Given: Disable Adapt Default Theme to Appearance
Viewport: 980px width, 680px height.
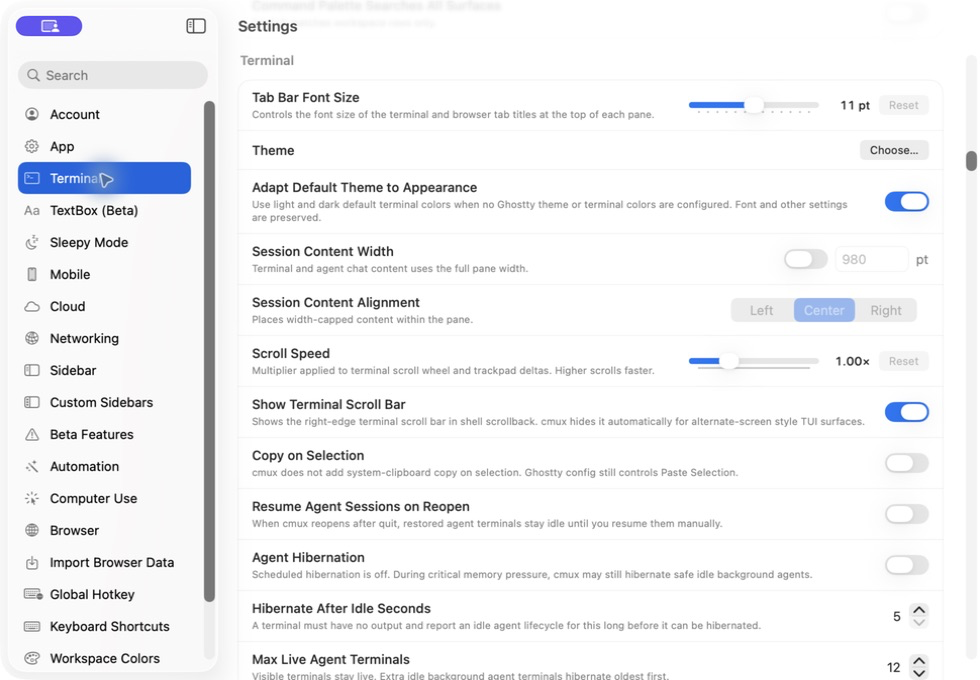Looking at the screenshot, I should [x=906, y=201].
